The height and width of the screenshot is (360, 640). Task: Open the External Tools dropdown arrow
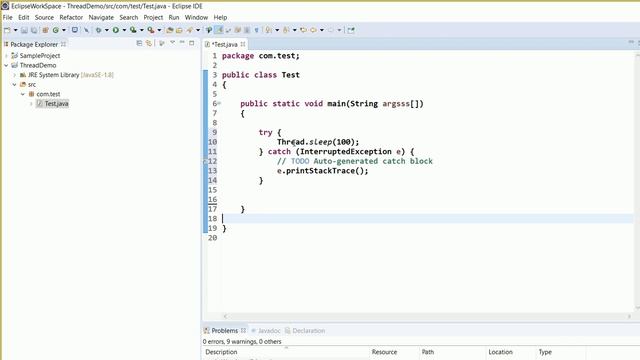pos(159,30)
